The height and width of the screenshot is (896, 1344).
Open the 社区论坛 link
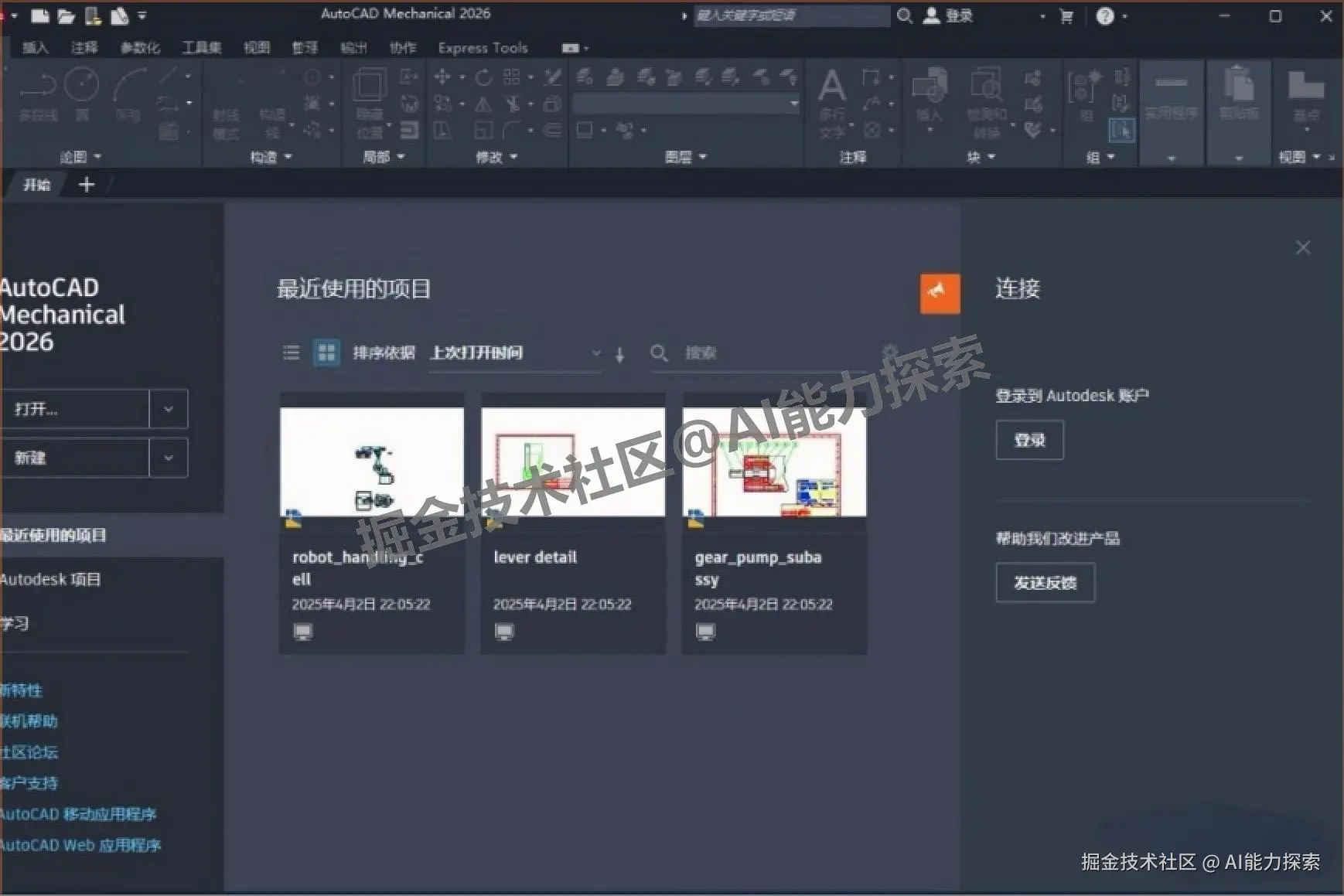point(29,752)
